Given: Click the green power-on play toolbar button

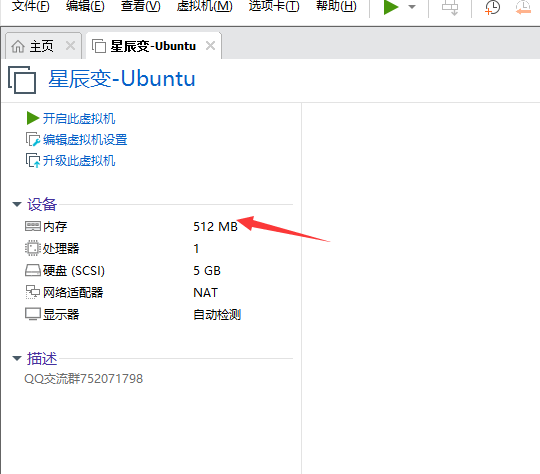Looking at the screenshot, I should (x=391, y=7).
